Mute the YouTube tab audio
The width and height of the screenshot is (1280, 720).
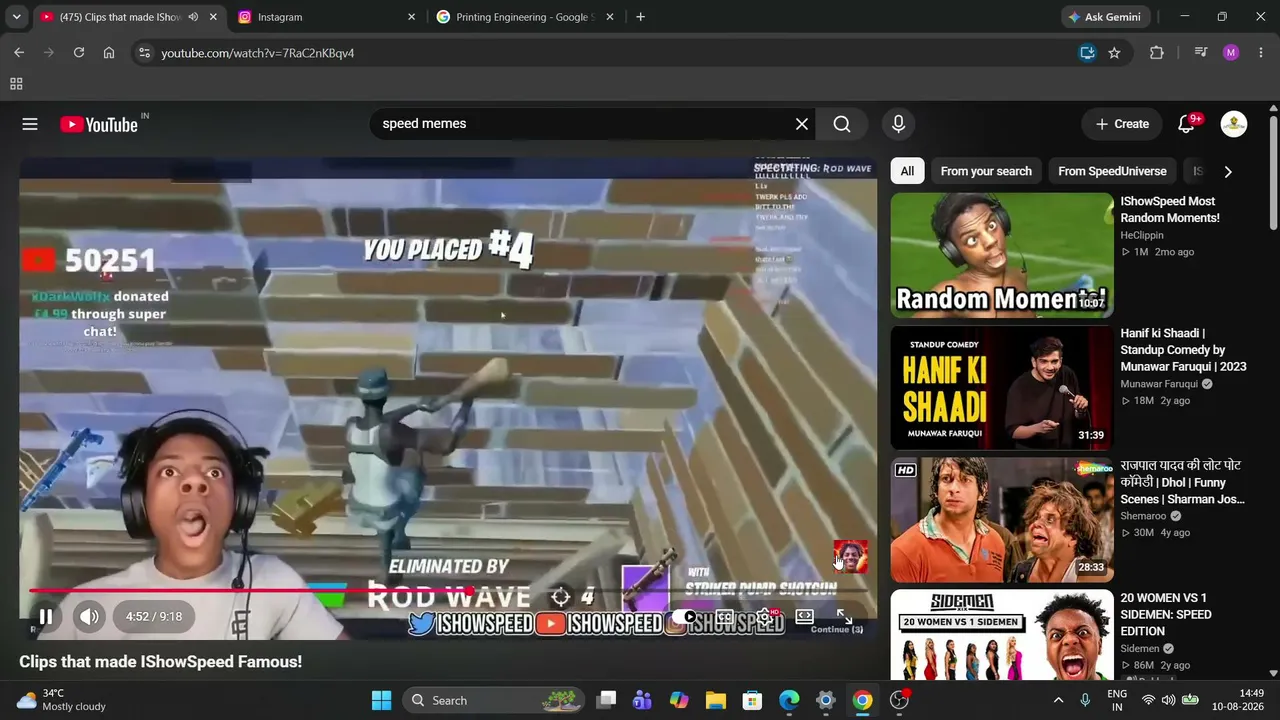pyautogui.click(x=193, y=17)
